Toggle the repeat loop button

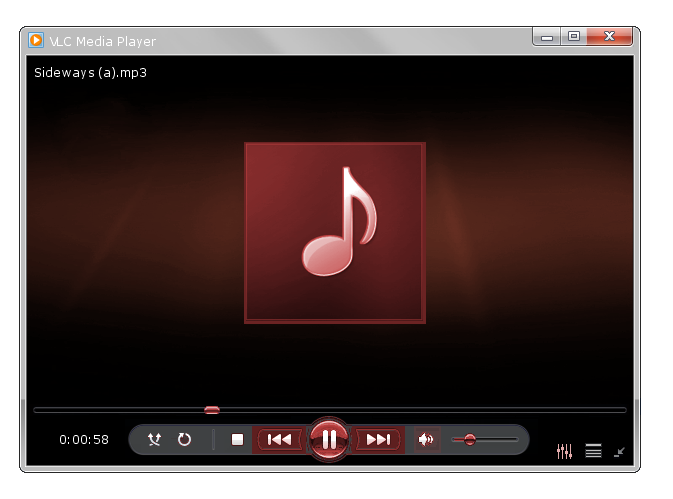click(184, 439)
